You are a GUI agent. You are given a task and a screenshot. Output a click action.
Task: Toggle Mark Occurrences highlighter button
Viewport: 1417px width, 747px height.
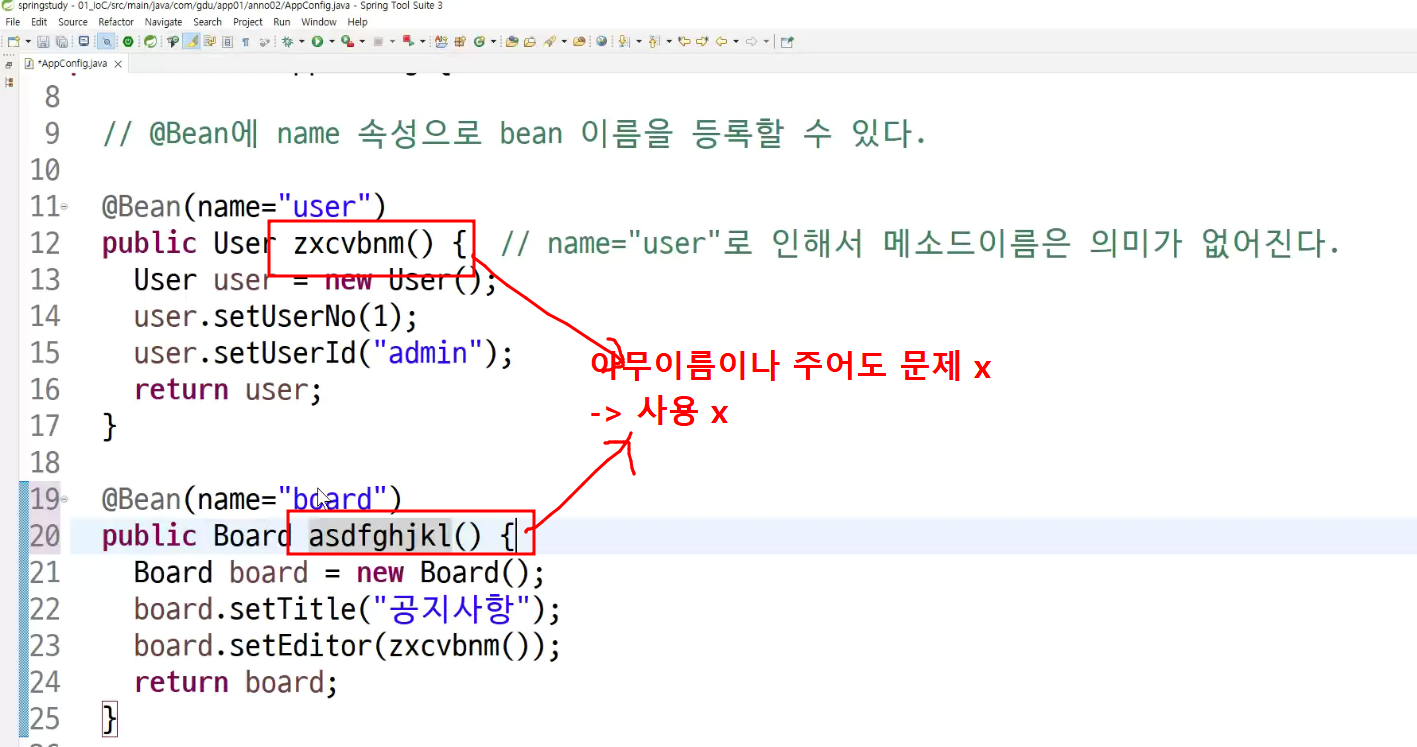[192, 41]
